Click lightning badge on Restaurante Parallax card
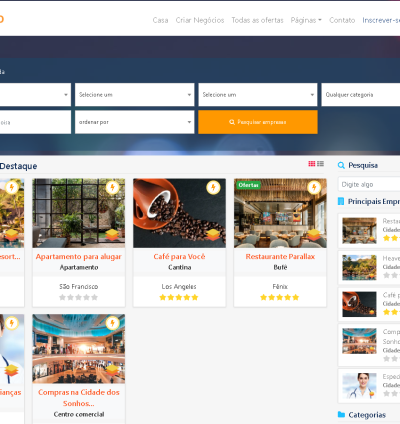 [314, 187]
